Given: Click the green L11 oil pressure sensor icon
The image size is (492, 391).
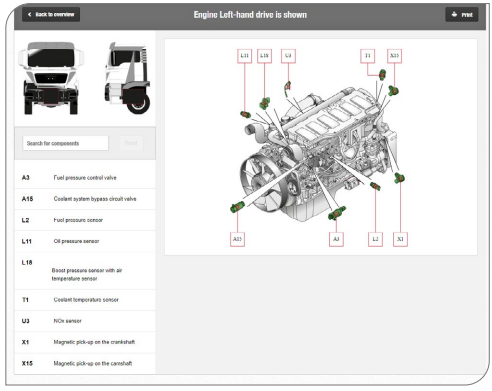Looking at the screenshot, I should click(245, 114).
